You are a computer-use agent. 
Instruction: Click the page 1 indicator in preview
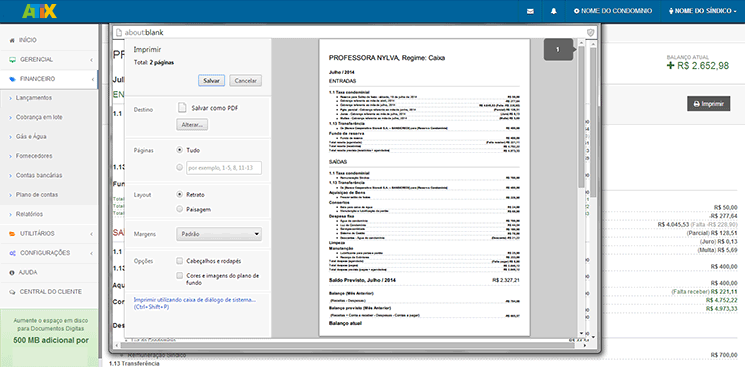pyautogui.click(x=558, y=49)
